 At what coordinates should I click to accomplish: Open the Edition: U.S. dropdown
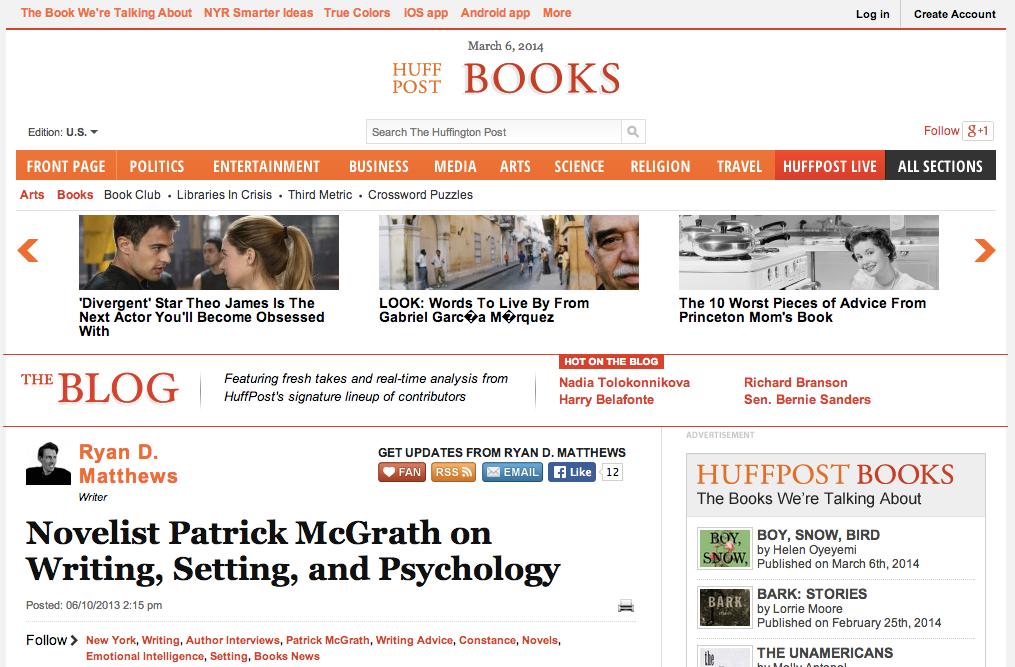tap(63, 132)
